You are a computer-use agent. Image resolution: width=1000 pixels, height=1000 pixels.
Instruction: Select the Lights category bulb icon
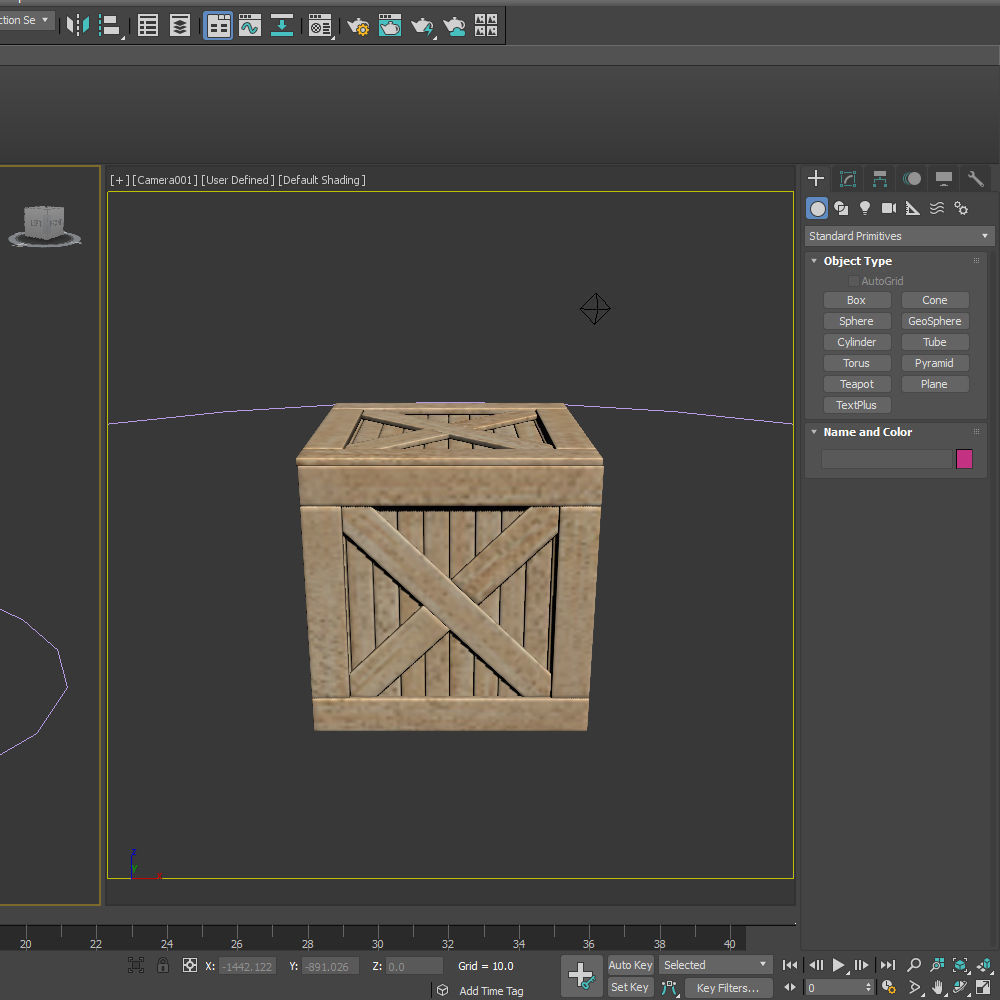pyautogui.click(x=865, y=208)
